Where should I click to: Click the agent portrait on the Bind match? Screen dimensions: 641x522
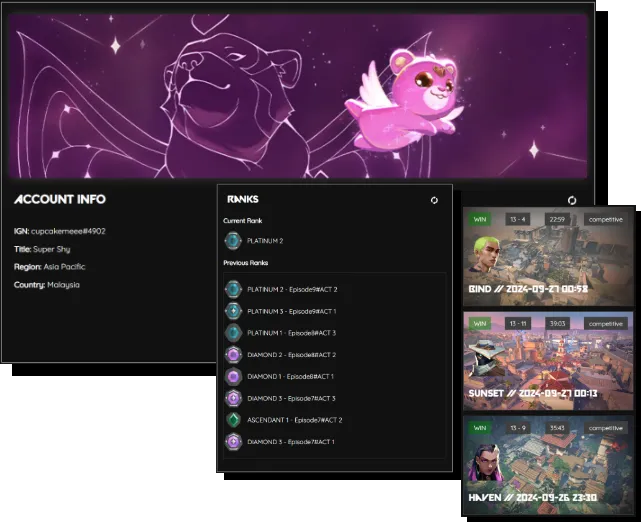tap(485, 254)
